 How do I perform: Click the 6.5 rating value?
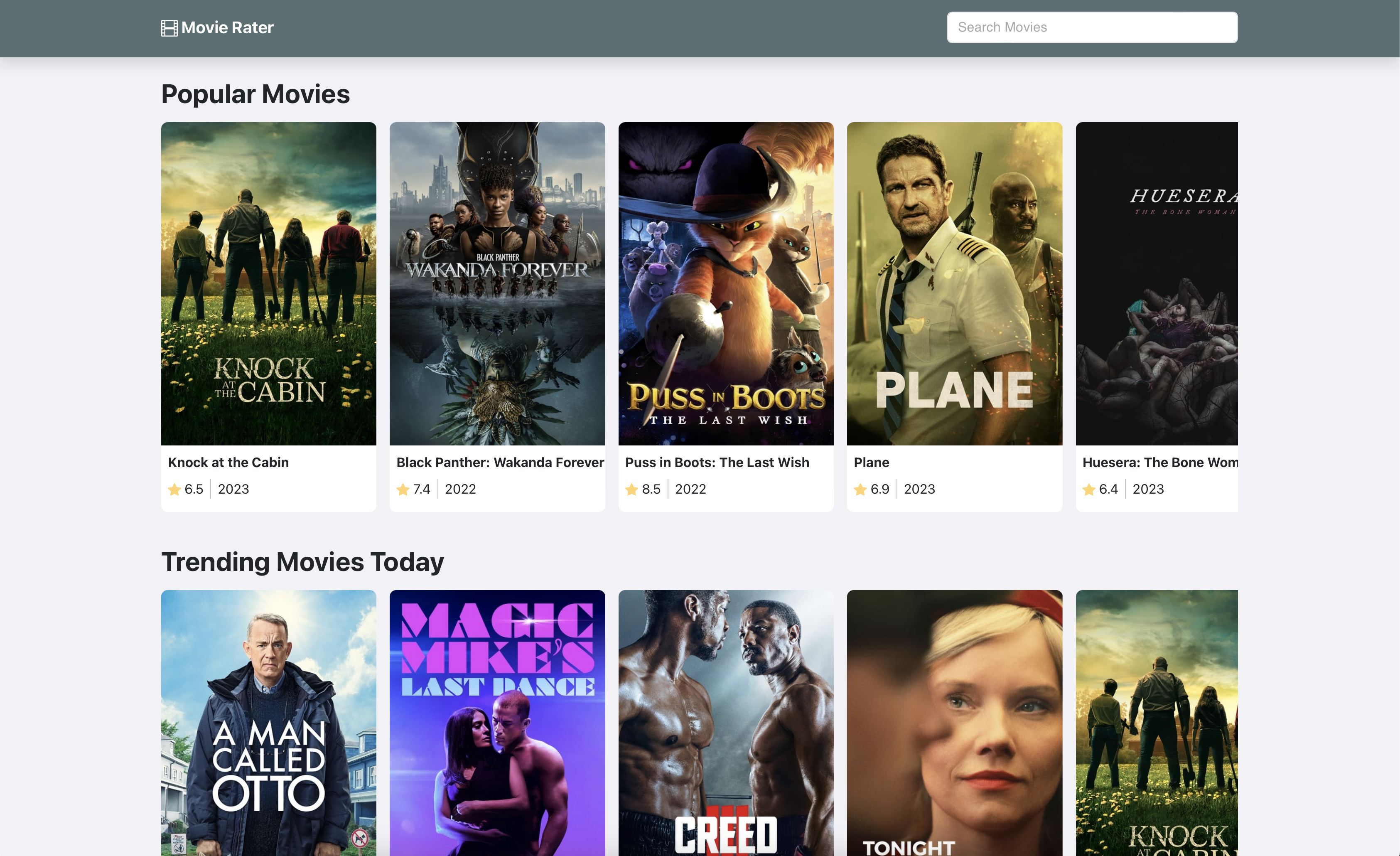(x=194, y=489)
